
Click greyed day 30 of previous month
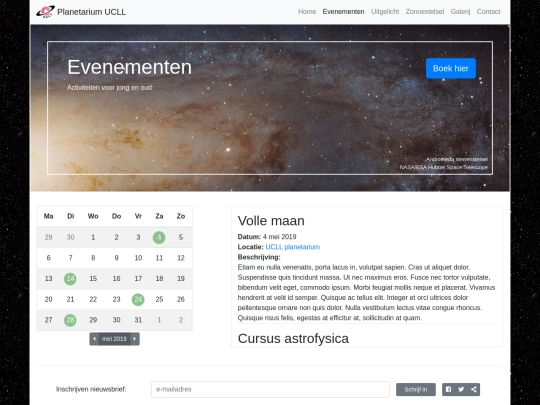tap(70, 237)
